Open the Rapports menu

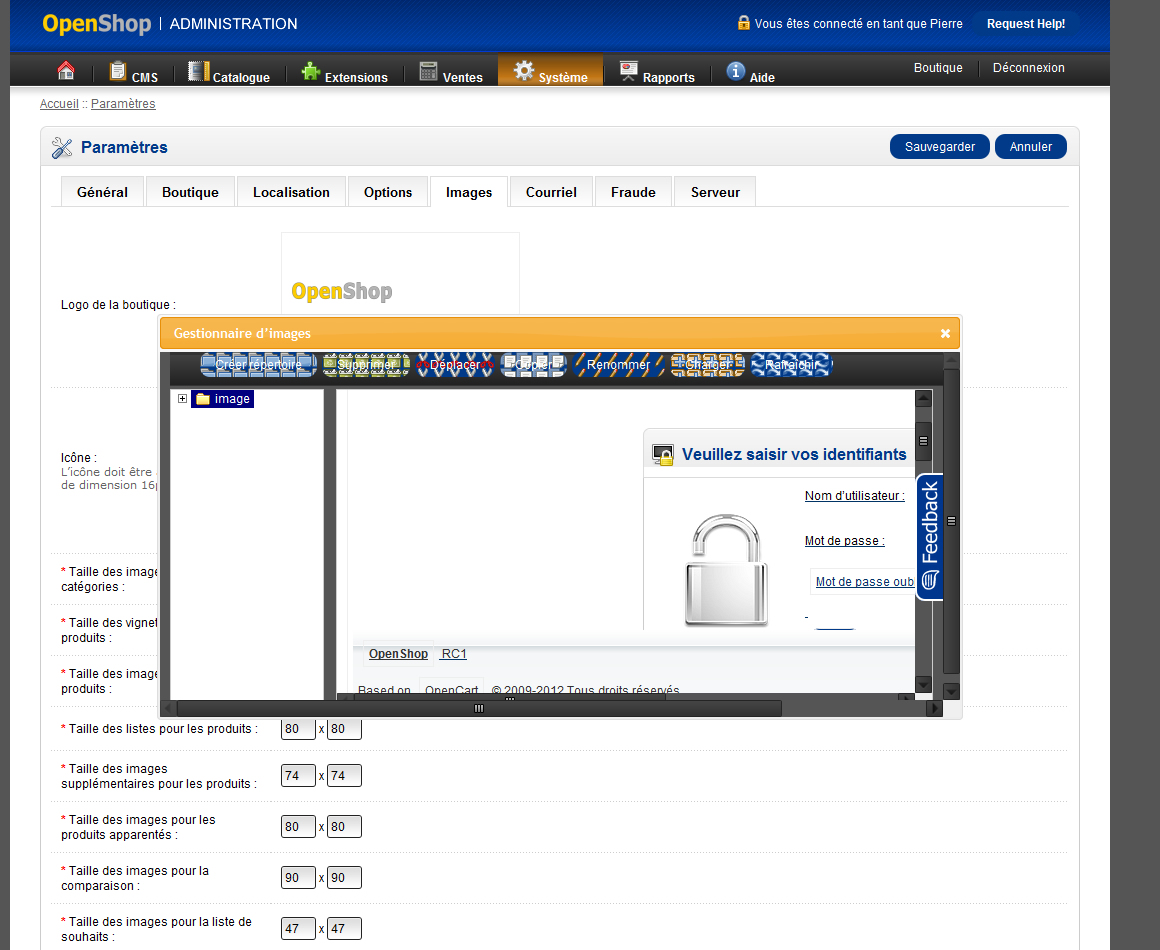pyautogui.click(x=657, y=72)
